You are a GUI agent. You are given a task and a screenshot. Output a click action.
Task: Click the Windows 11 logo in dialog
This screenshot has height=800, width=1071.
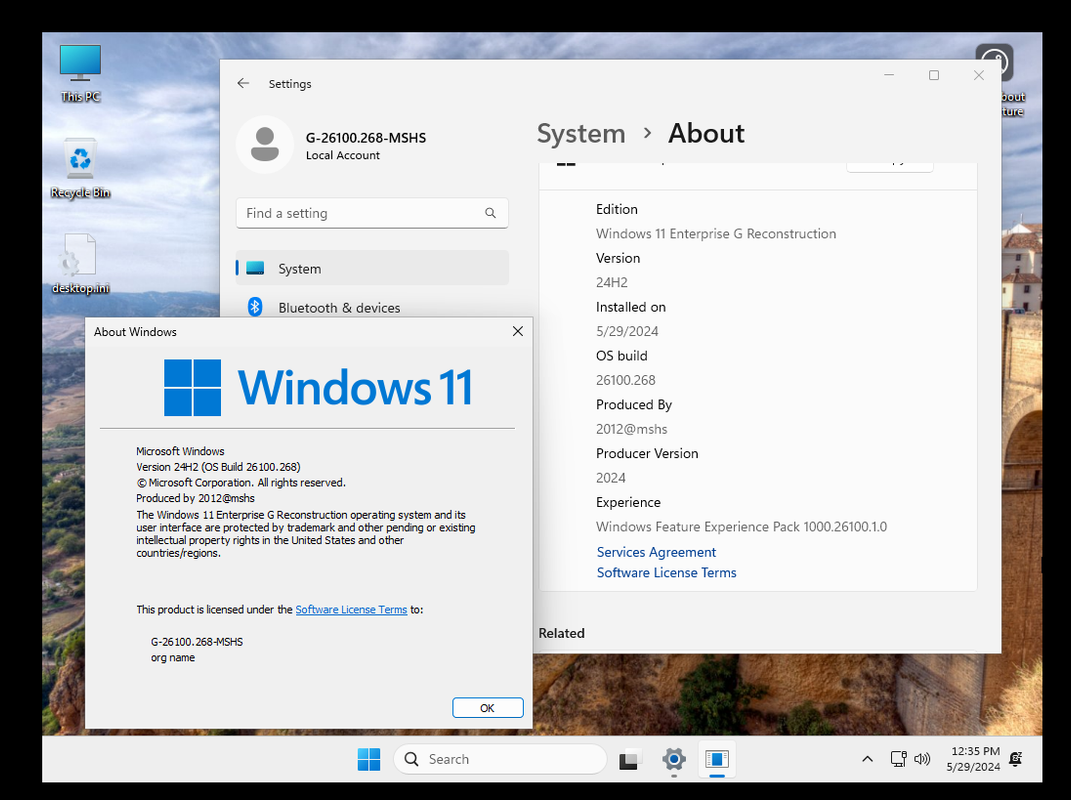(318, 387)
